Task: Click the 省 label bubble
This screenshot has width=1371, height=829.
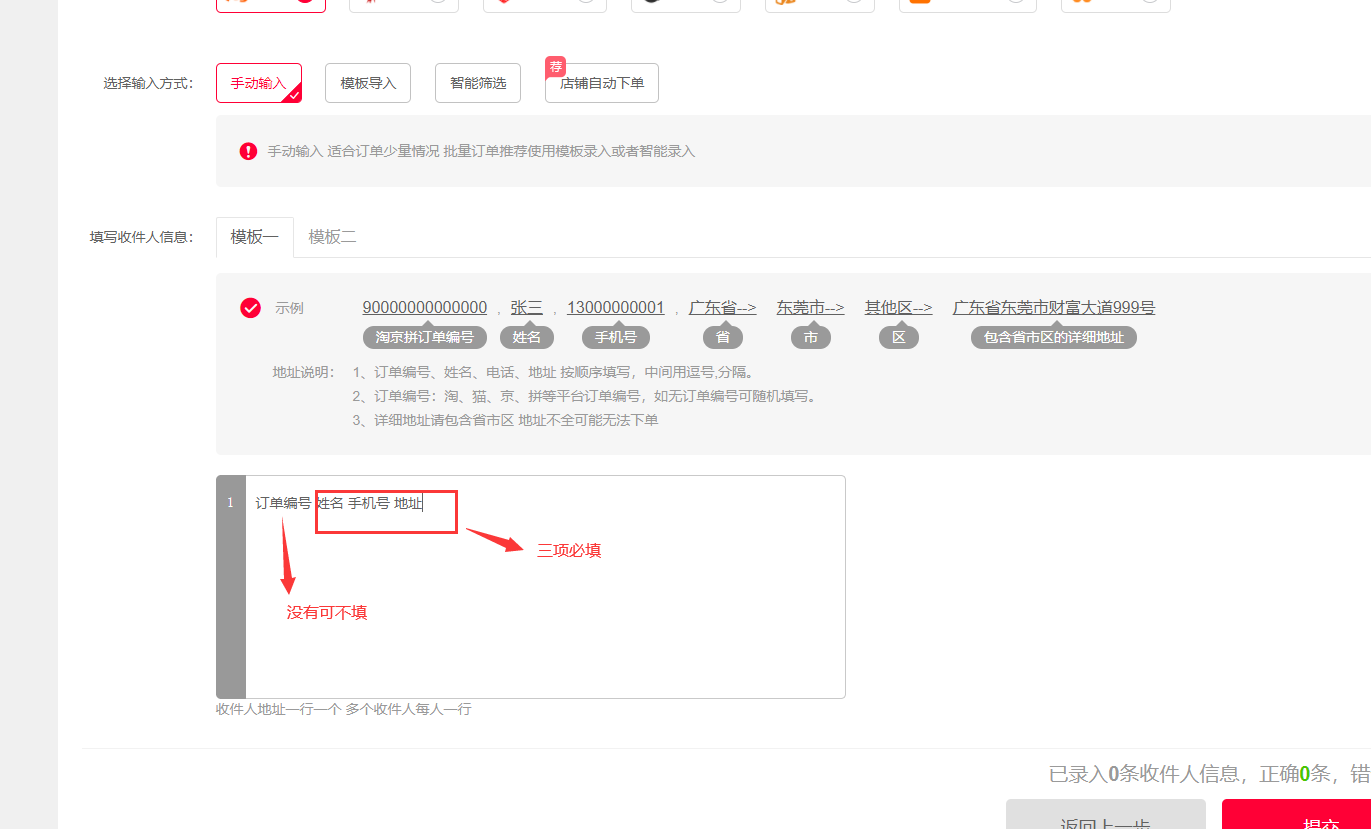Action: pyautogui.click(x=723, y=338)
